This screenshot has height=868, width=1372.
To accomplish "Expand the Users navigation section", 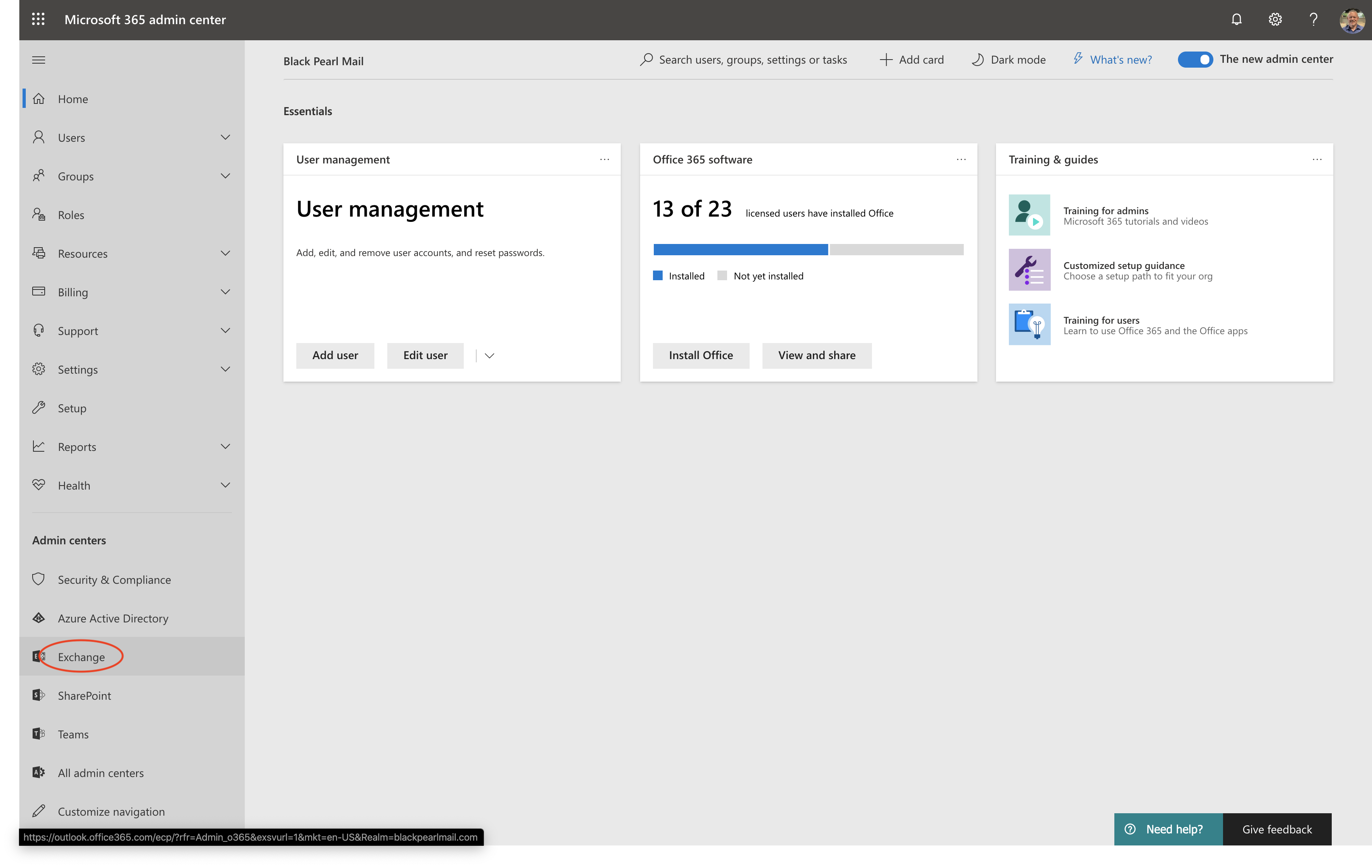I will tap(225, 137).
